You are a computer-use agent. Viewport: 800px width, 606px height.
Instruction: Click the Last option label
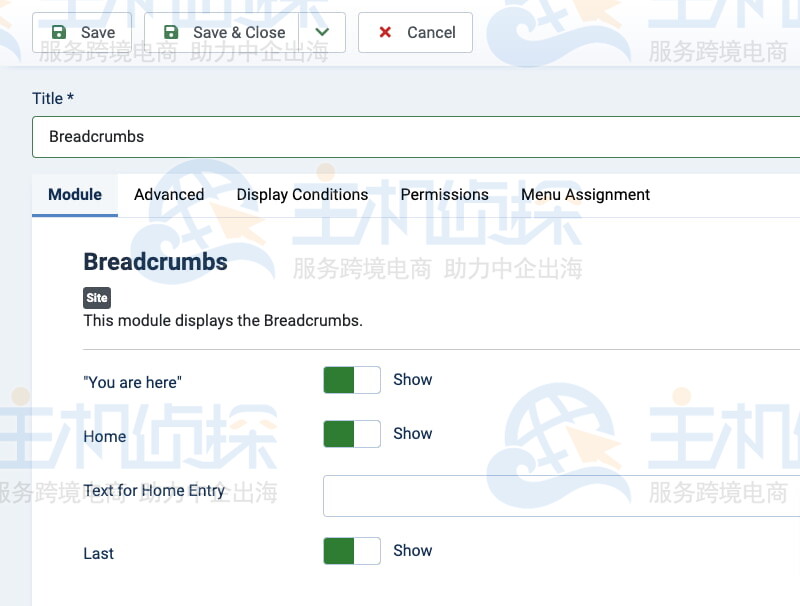click(98, 553)
